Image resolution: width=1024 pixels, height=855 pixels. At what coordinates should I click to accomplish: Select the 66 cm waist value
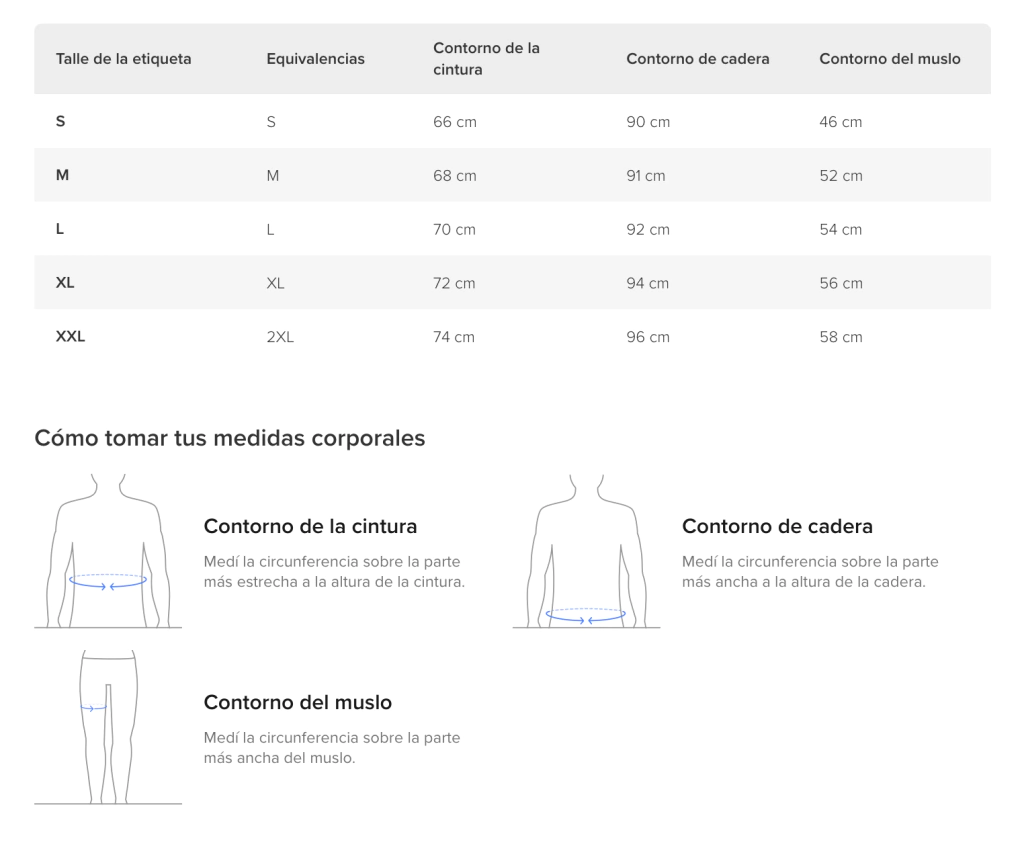454,122
